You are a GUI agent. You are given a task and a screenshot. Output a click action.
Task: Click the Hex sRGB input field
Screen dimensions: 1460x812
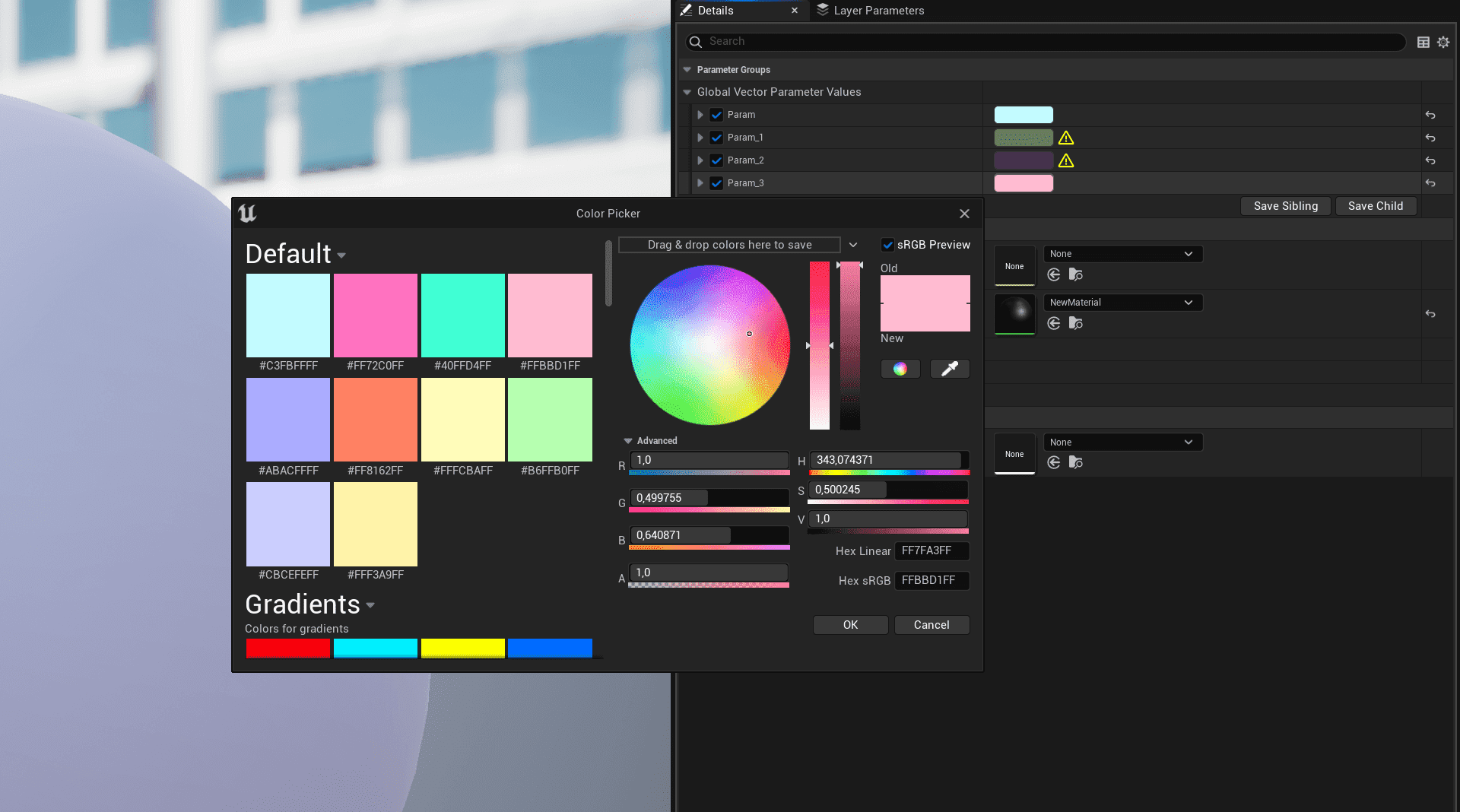pyautogui.click(x=932, y=580)
